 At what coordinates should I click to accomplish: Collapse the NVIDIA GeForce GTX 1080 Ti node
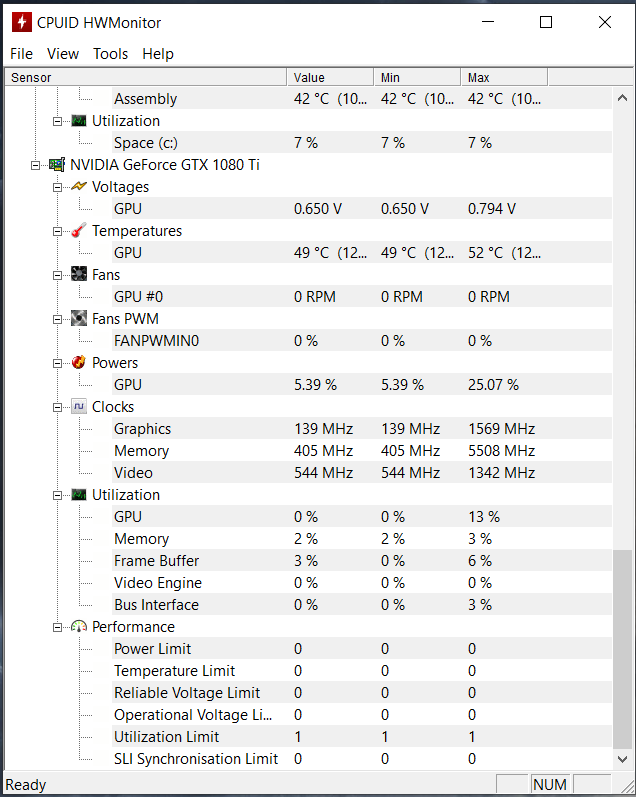point(36,165)
